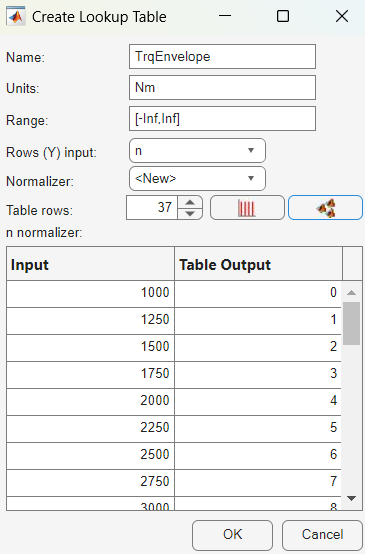
Task: Select the Table Output cell with value 4
Action: tap(258, 401)
